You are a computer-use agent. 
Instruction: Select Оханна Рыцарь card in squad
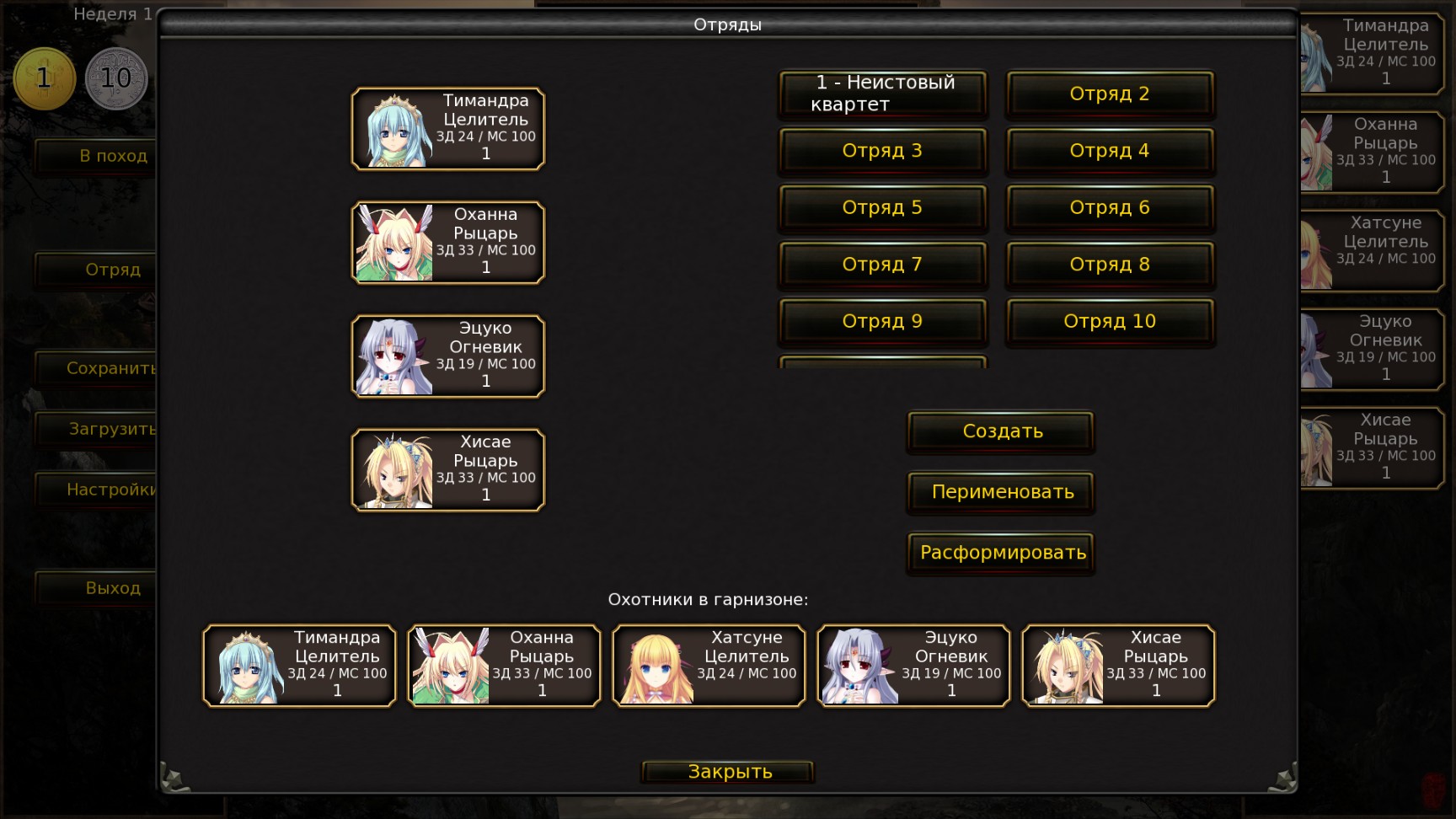pyautogui.click(x=448, y=243)
